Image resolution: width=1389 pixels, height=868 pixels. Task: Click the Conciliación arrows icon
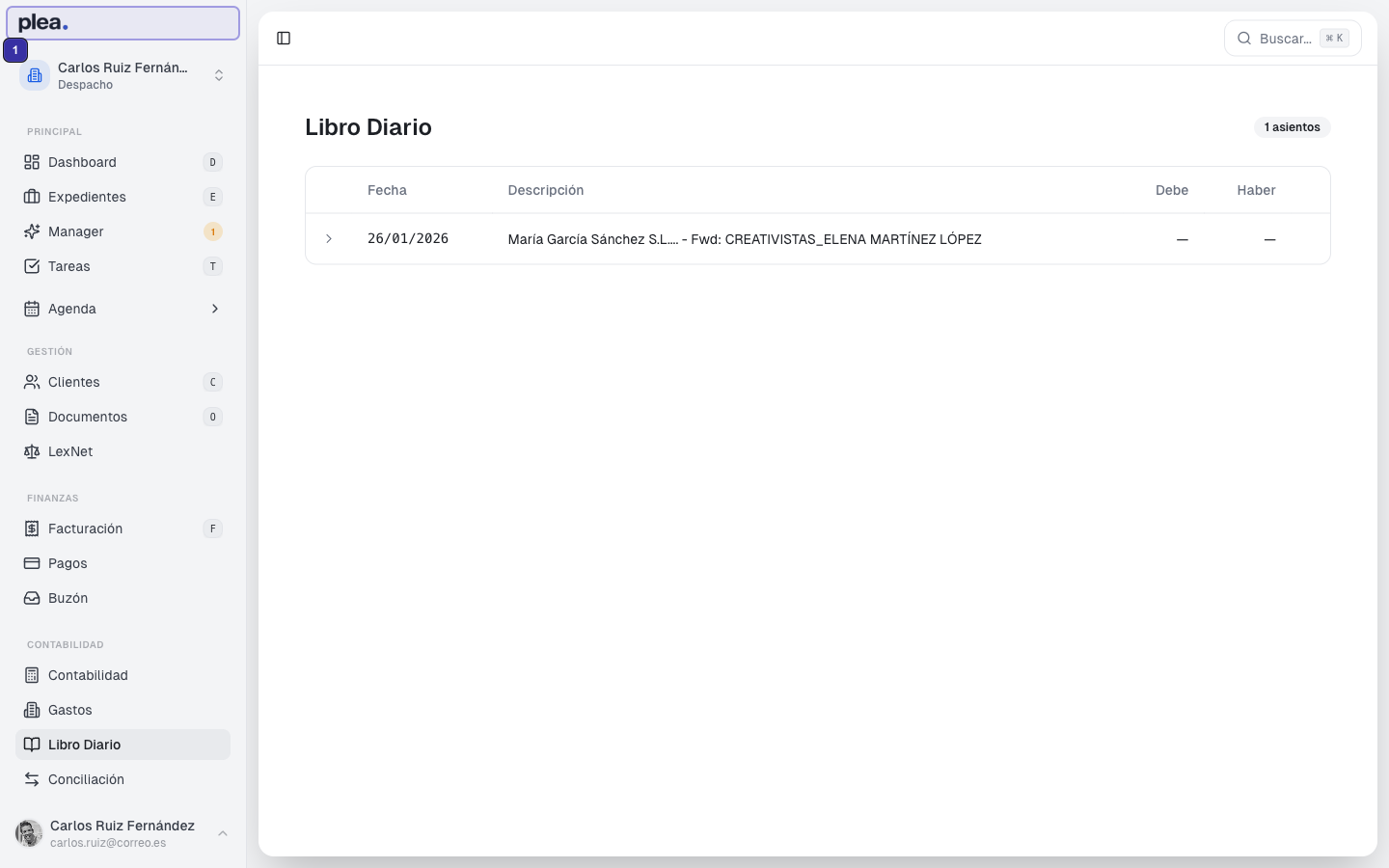(32, 779)
